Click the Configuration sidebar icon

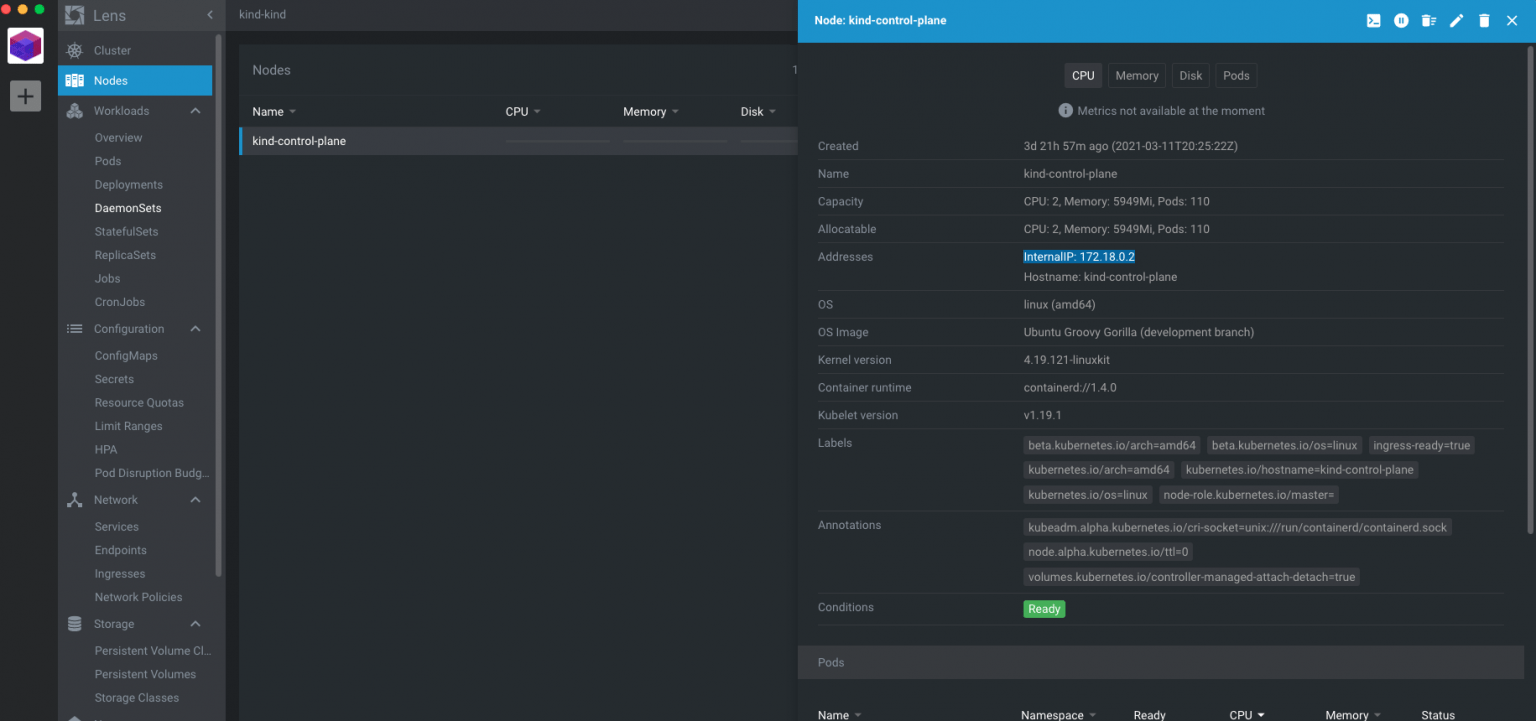74,328
